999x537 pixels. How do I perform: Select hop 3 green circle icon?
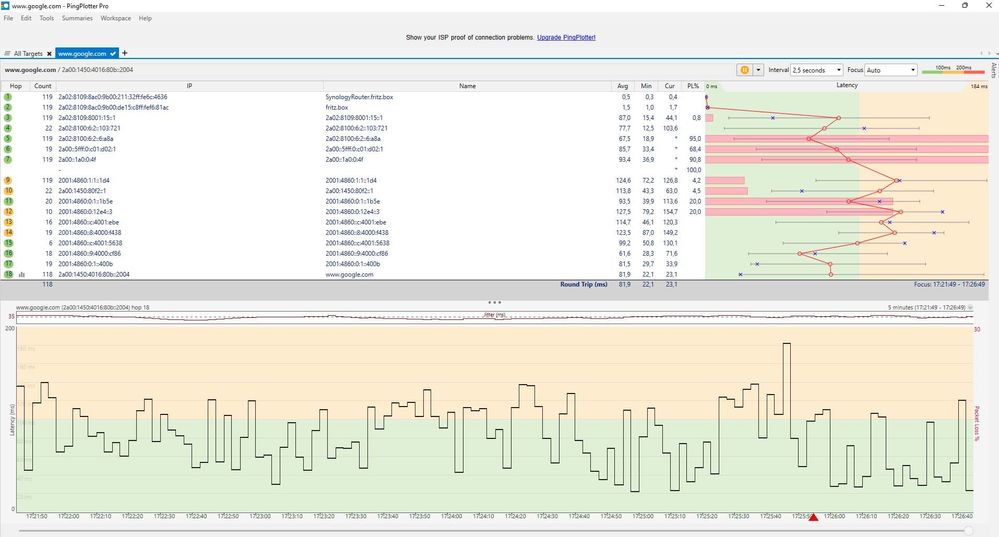(x=8, y=118)
